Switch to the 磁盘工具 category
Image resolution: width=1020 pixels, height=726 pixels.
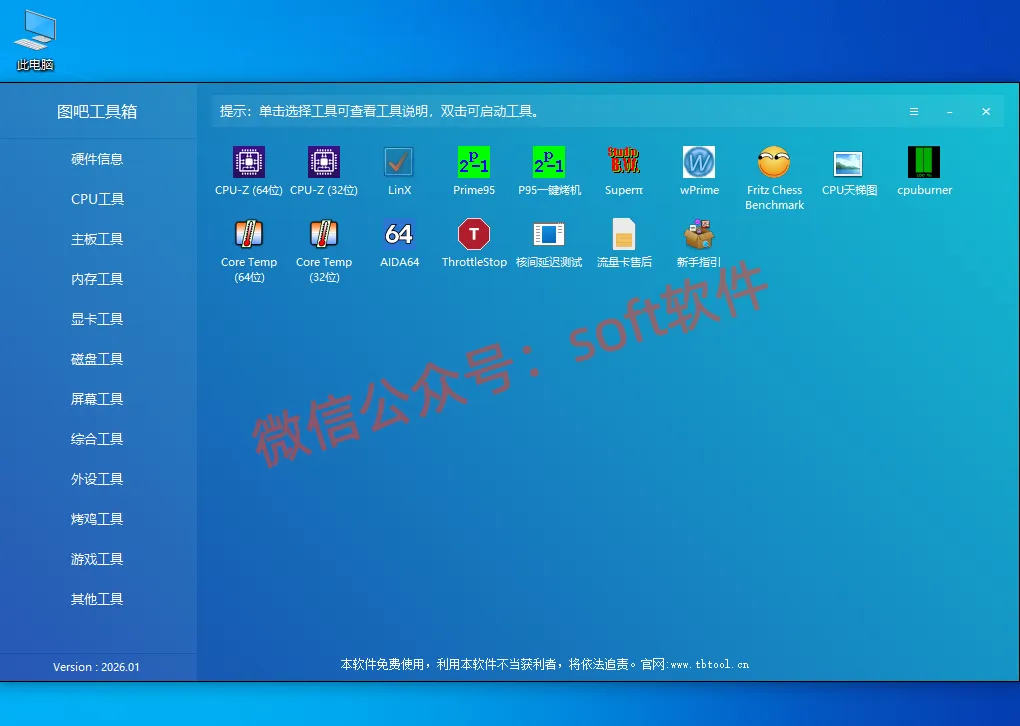tap(97, 359)
